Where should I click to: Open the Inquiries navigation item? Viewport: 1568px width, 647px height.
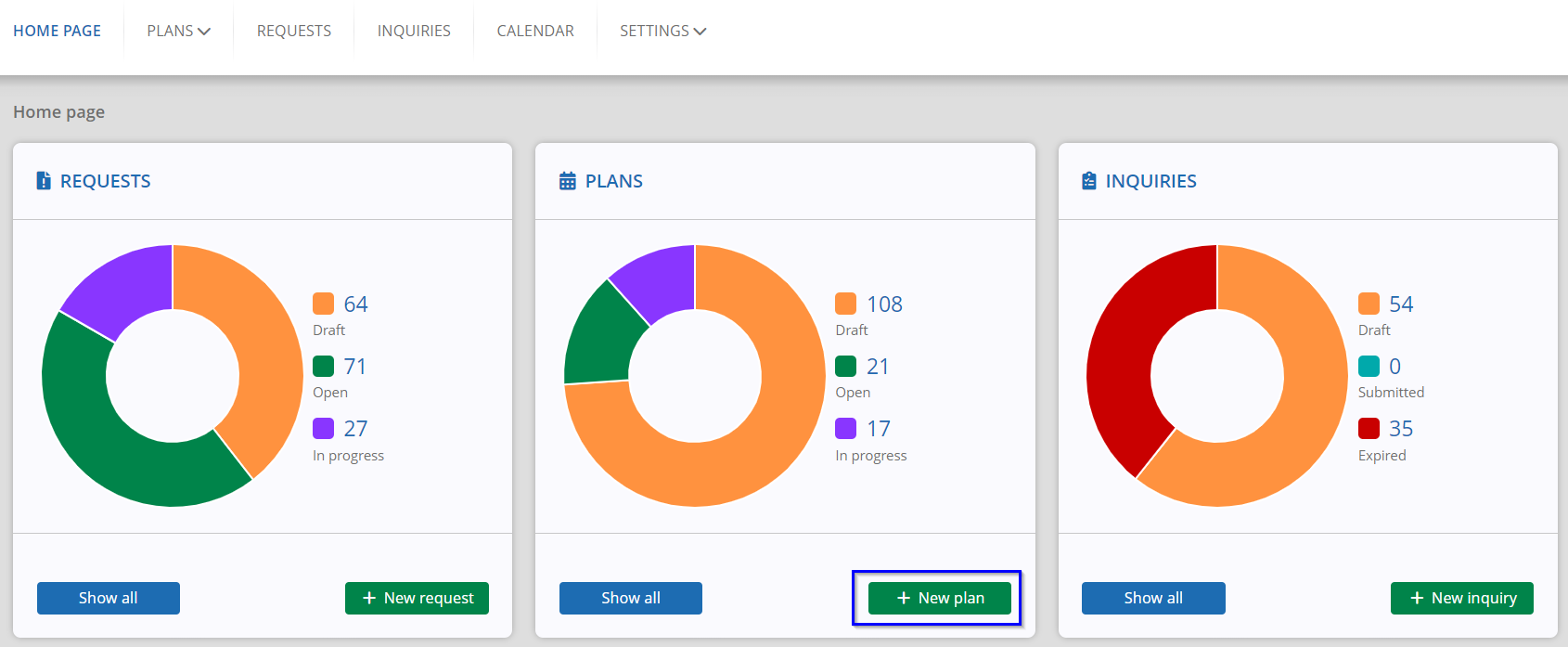[414, 31]
